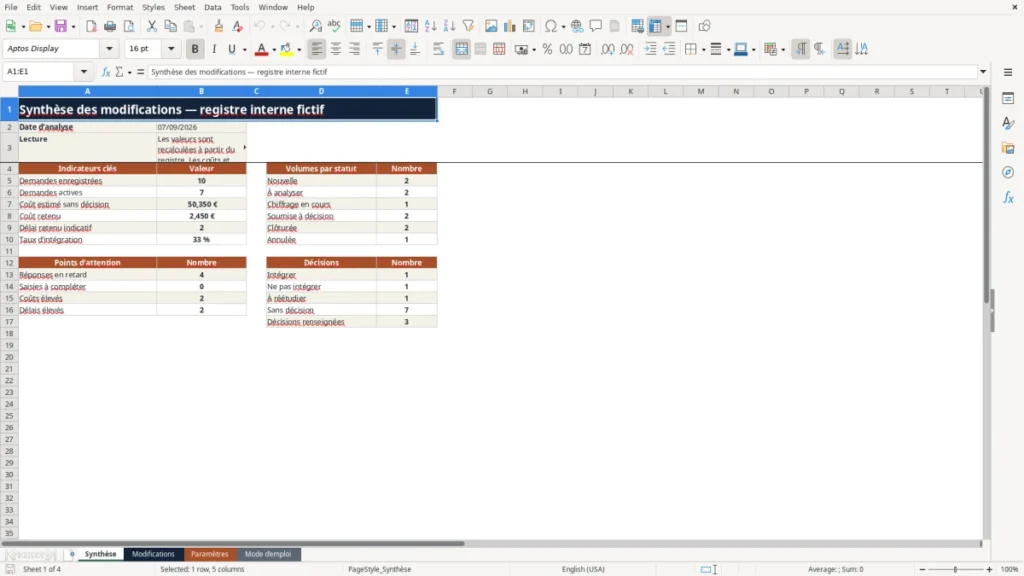Open the Sheet menu
Viewport: 1024px width, 576px height.
coord(184,7)
